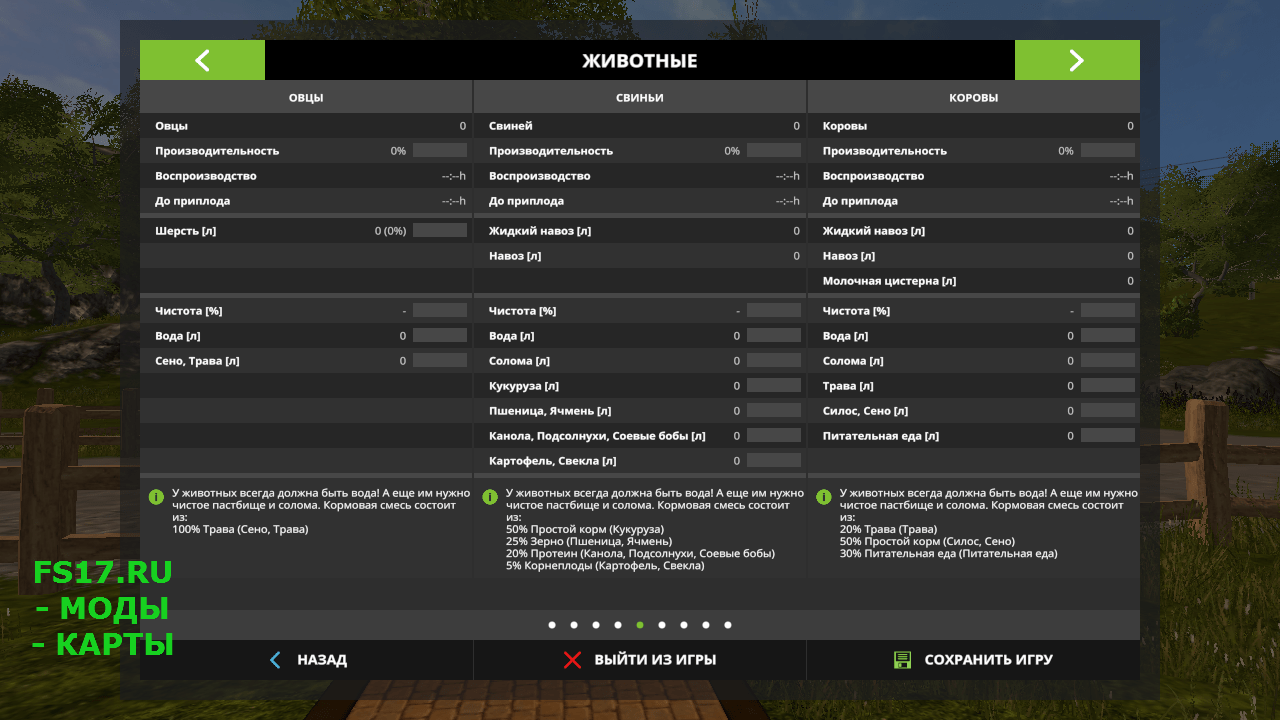Viewport: 1280px width, 720px height.
Task: Go to next page with right arrow
Action: 1077,60
